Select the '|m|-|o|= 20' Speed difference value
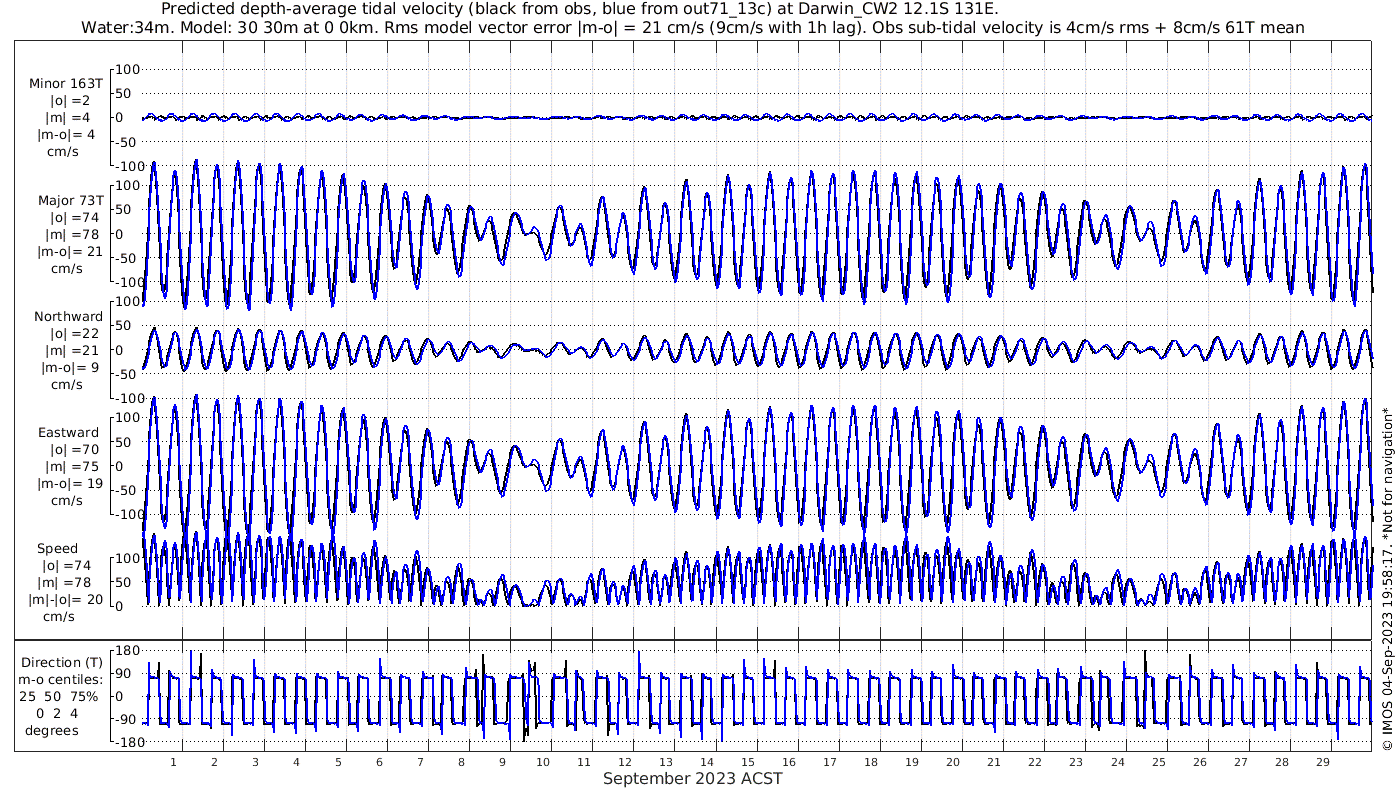The height and width of the screenshot is (800, 1400). coord(66,599)
